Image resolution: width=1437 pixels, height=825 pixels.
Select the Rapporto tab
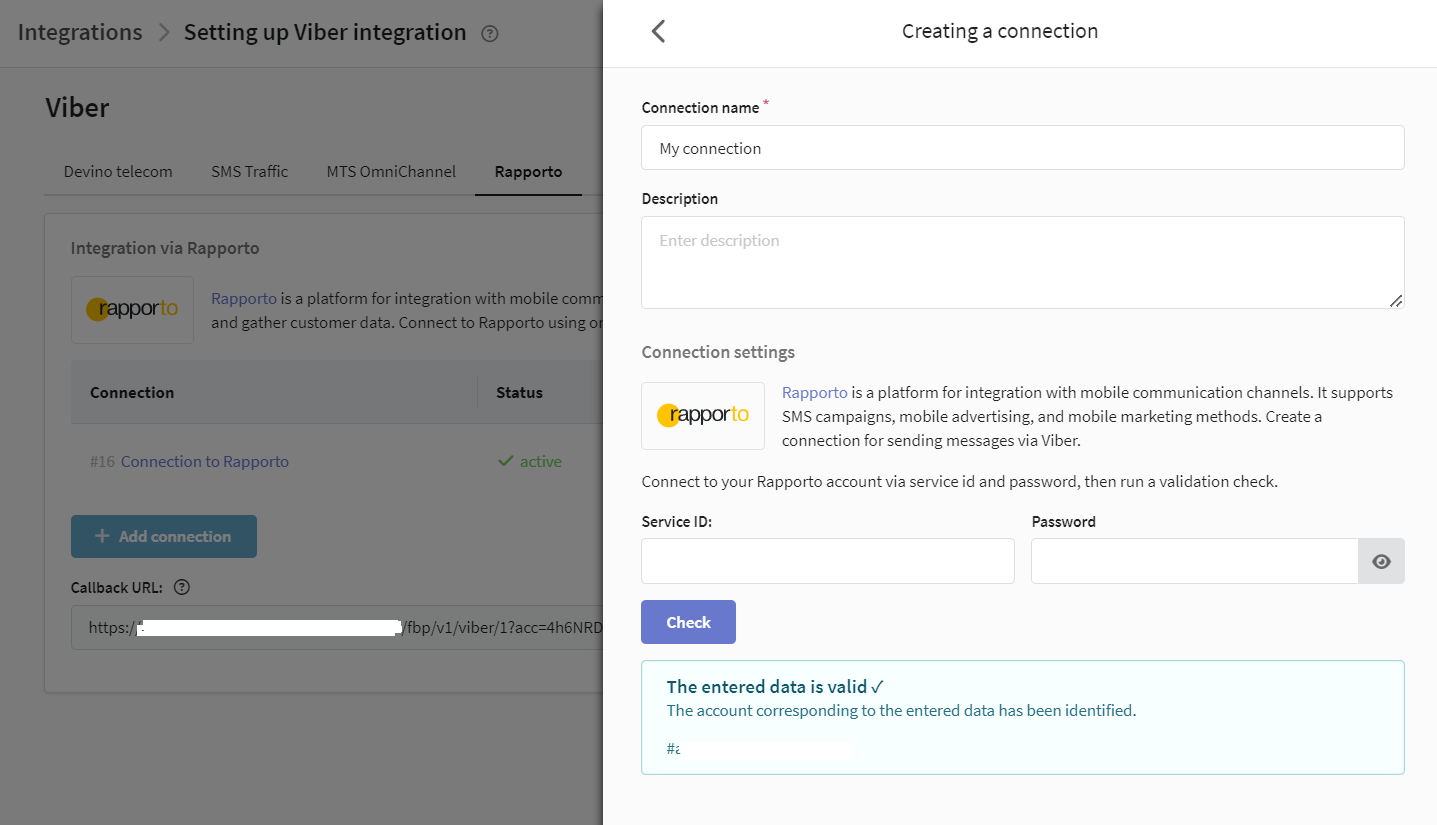528,171
